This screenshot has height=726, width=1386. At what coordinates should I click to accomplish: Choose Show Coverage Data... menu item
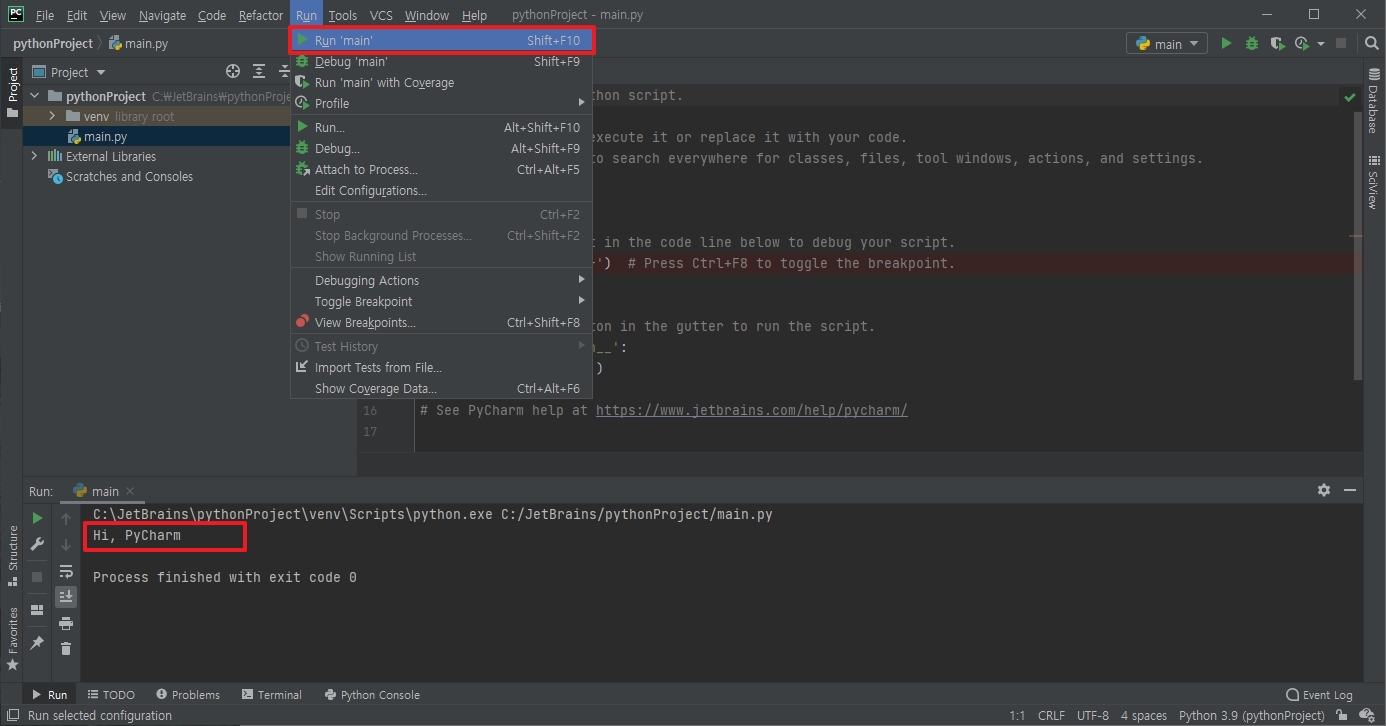[x=441, y=388]
